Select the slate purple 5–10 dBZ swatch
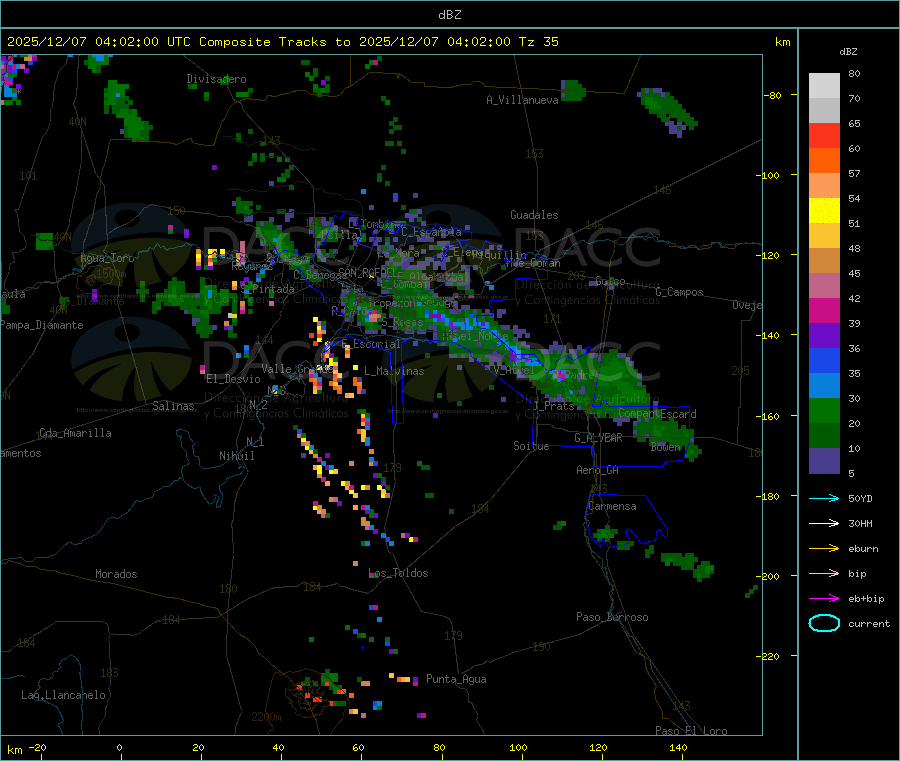The image size is (900, 761). 824,461
